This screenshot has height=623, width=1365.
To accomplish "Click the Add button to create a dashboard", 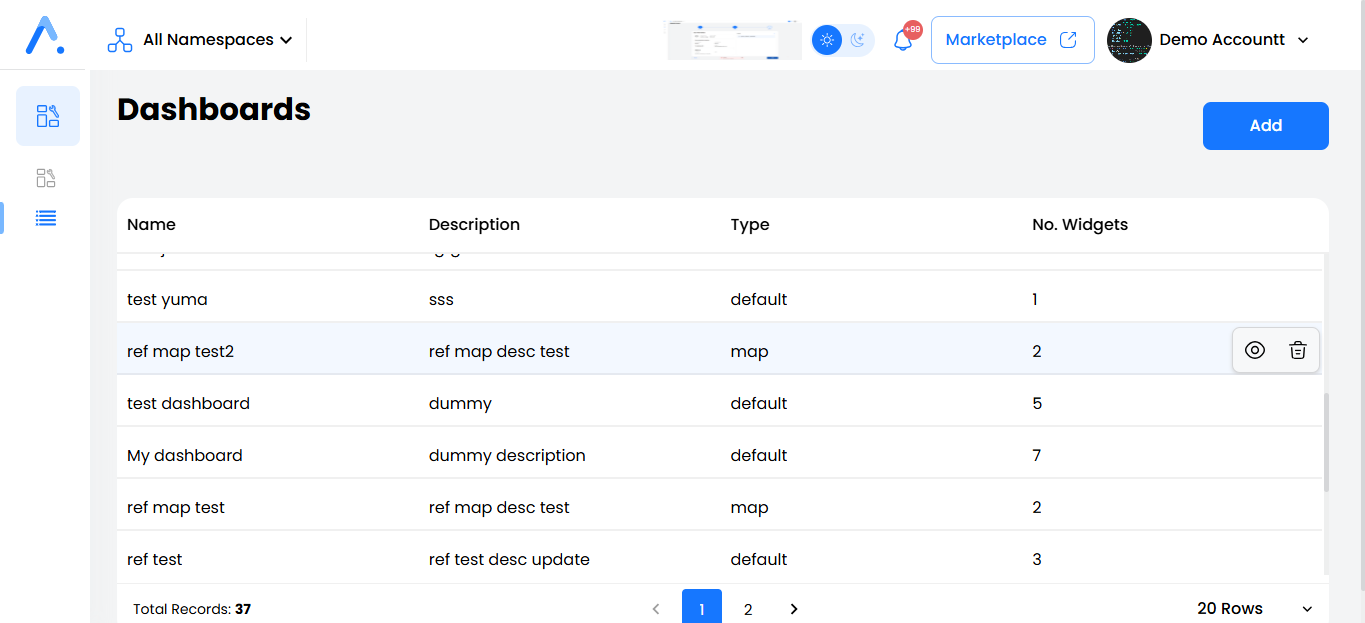I will pyautogui.click(x=1265, y=125).
